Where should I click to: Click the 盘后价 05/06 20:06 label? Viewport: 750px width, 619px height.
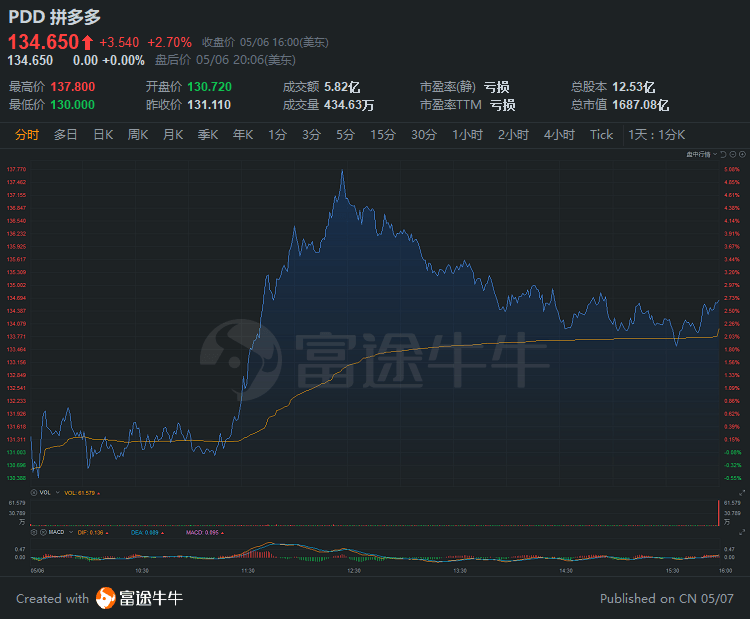click(x=225, y=60)
